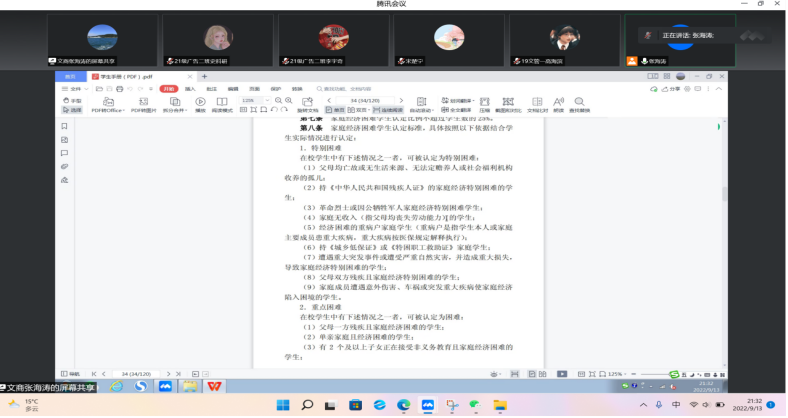This screenshot has width=788, height=418.
Task: Click the 压缩 compress tool icon
Action: pyautogui.click(x=484, y=104)
